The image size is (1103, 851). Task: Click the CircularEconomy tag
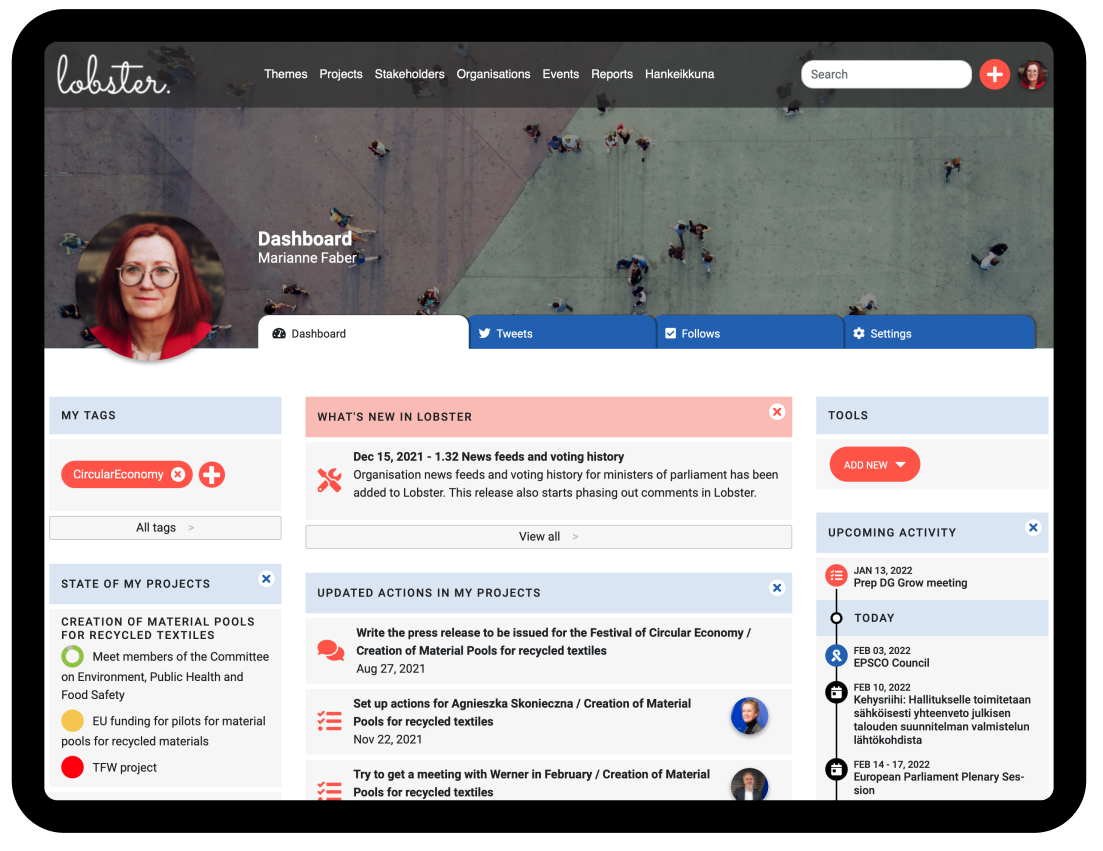click(118, 475)
